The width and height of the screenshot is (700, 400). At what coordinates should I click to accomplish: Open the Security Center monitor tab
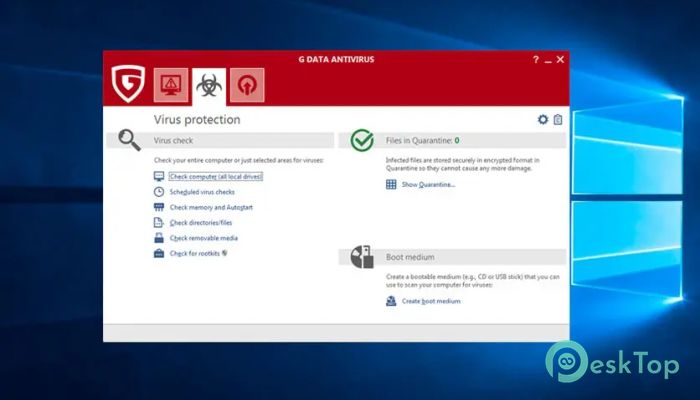click(x=171, y=85)
